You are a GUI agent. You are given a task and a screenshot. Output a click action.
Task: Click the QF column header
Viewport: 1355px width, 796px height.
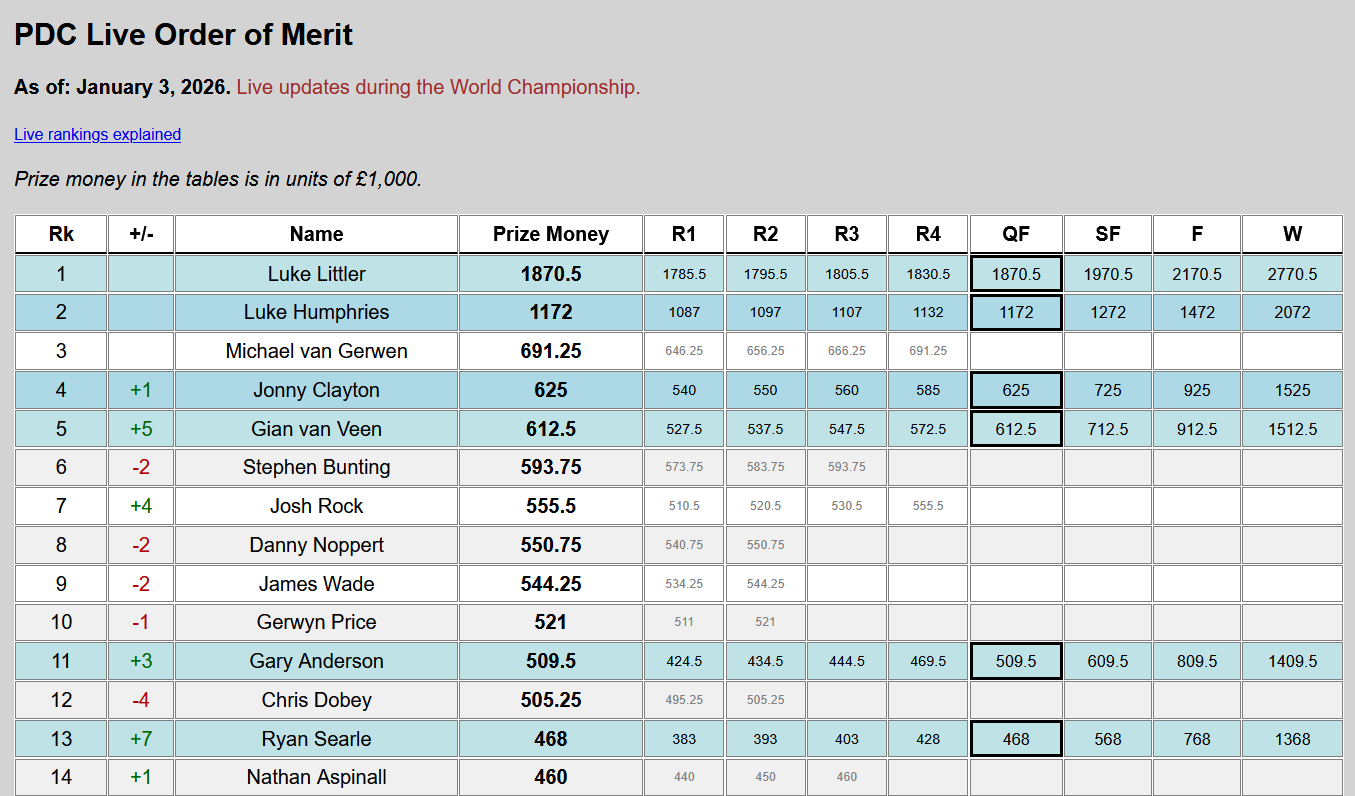[x=1015, y=234]
